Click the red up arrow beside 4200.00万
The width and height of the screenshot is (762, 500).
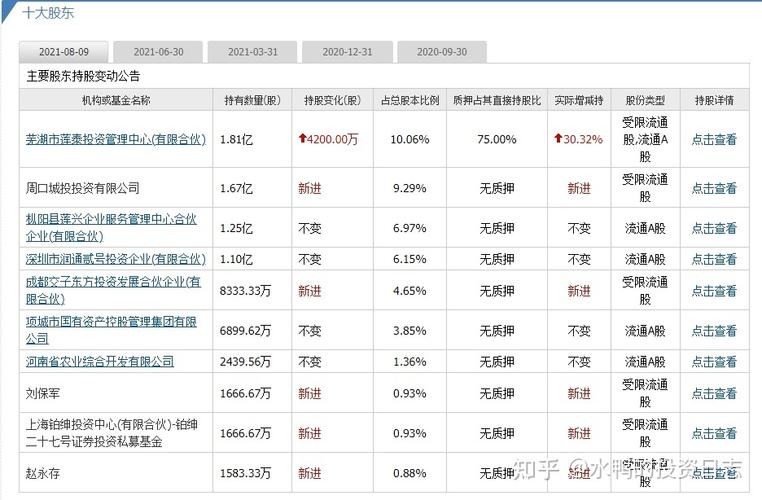(x=302, y=140)
